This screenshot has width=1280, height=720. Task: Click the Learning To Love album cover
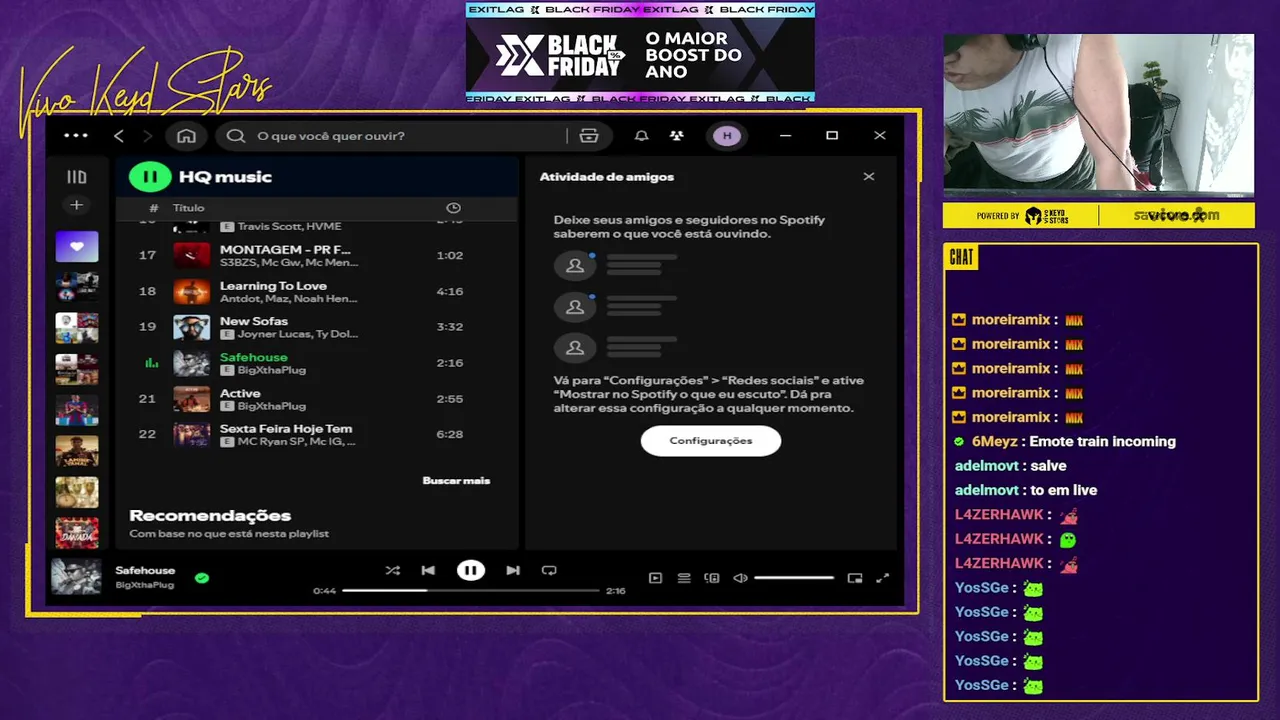192,291
